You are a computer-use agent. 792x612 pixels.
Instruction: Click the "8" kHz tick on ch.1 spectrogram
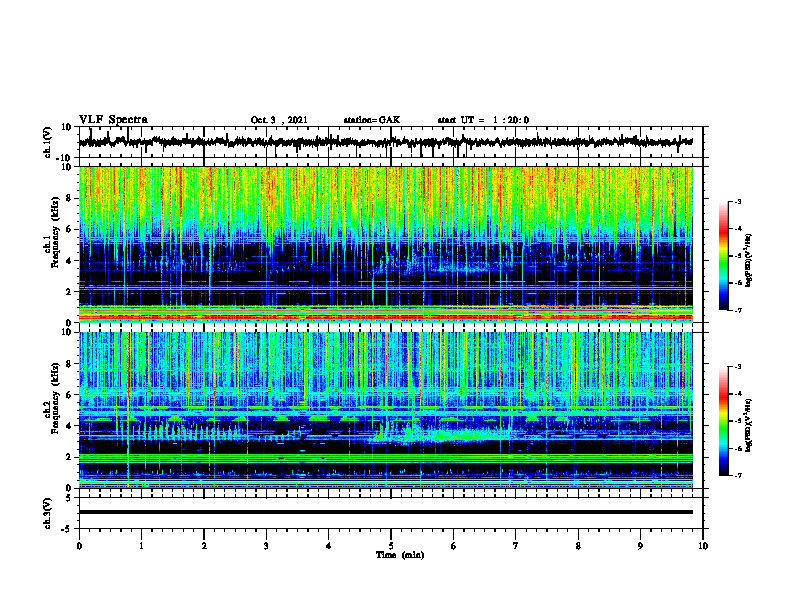point(69,198)
